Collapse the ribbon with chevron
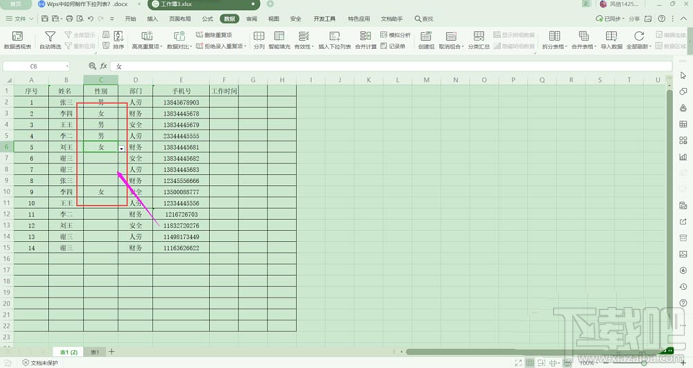 684,19
